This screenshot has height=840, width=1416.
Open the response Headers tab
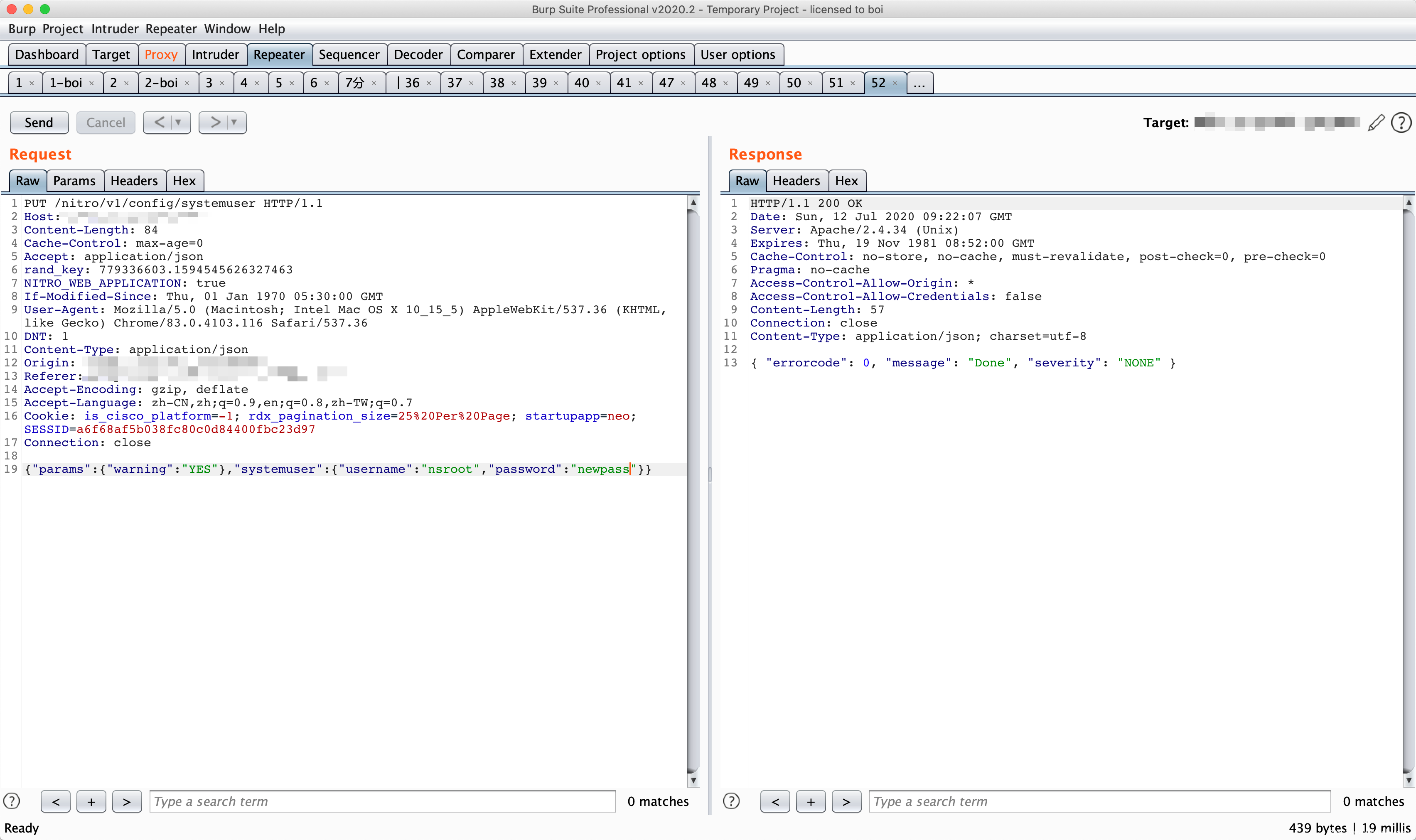coord(796,181)
